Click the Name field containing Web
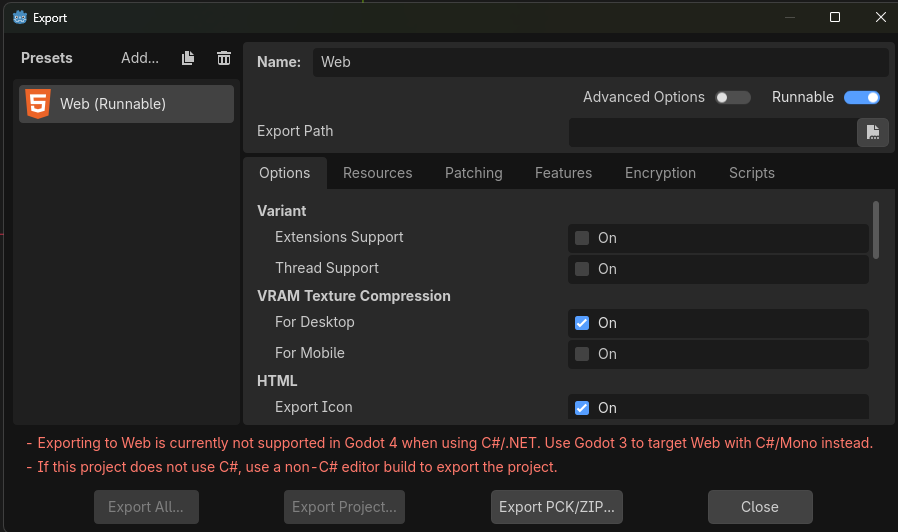 [601, 62]
